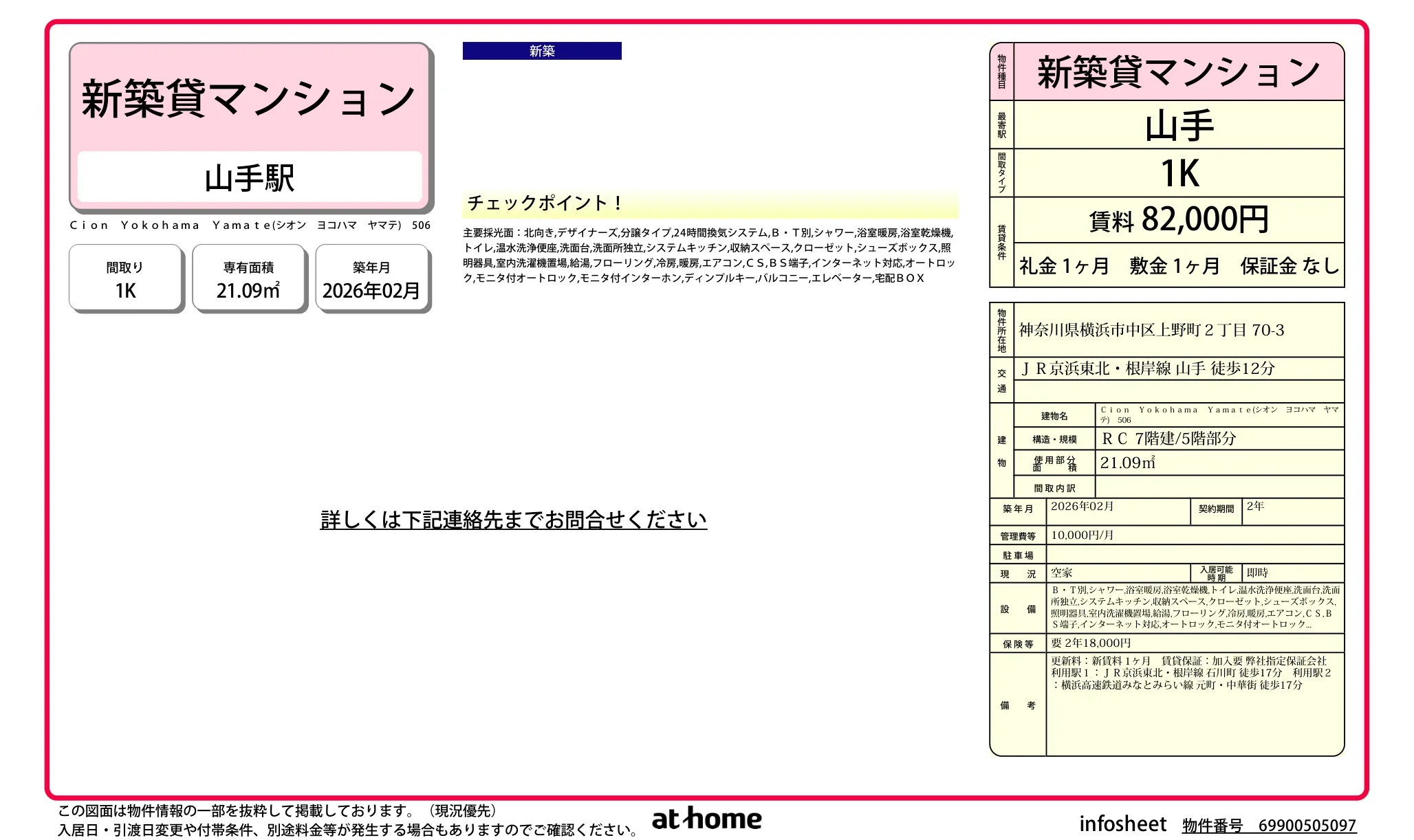Click the 山手駅 station label

[x=249, y=179]
